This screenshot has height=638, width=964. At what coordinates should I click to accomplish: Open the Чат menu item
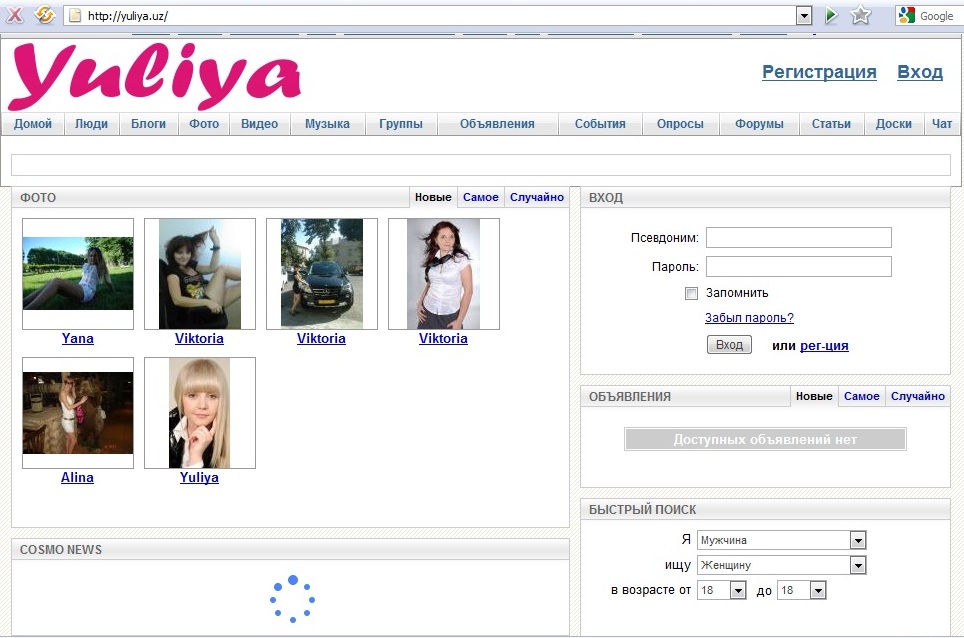941,124
